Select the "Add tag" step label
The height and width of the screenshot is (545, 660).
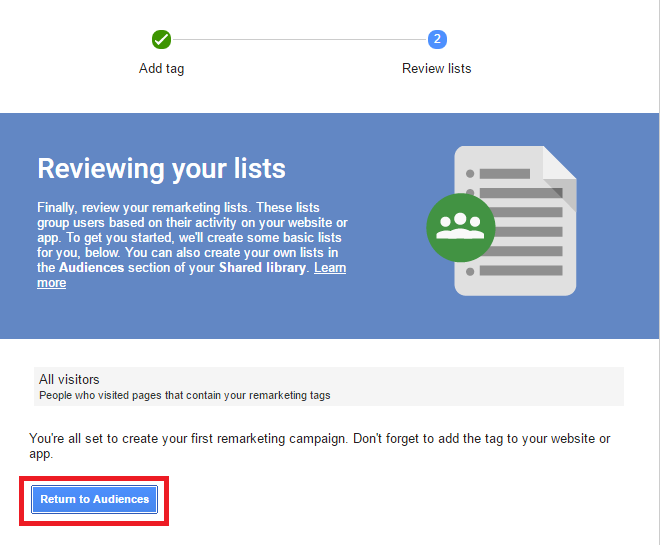point(161,69)
